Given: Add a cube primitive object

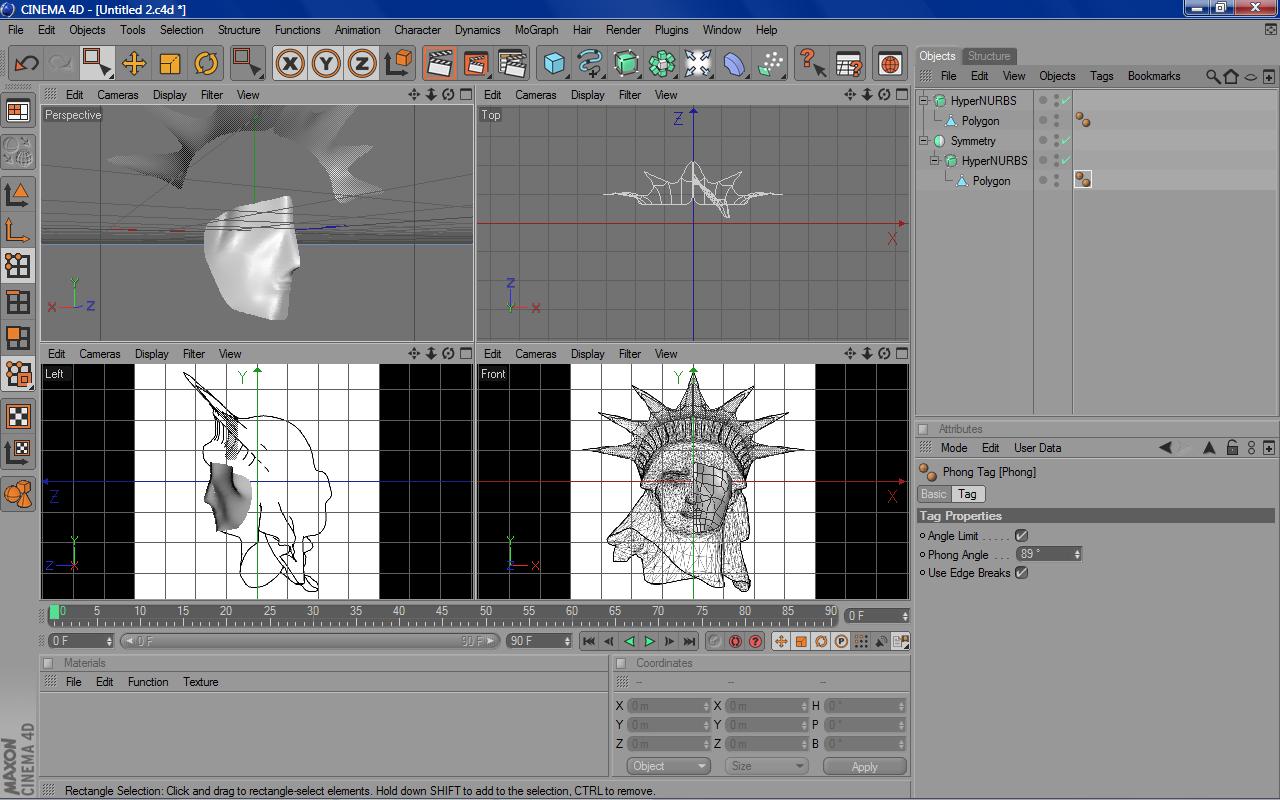Looking at the screenshot, I should click(x=554, y=63).
